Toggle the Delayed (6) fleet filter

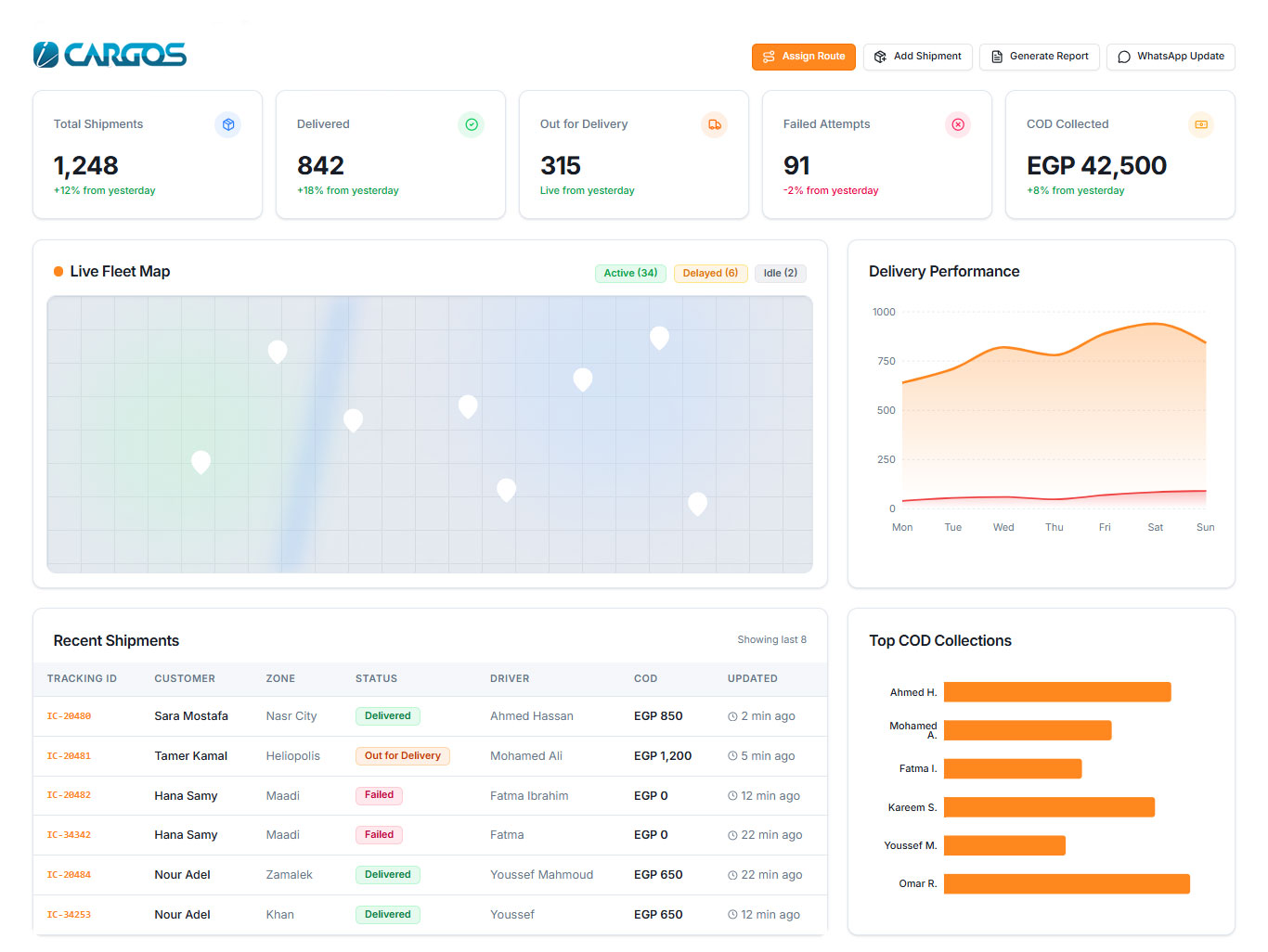coord(710,273)
